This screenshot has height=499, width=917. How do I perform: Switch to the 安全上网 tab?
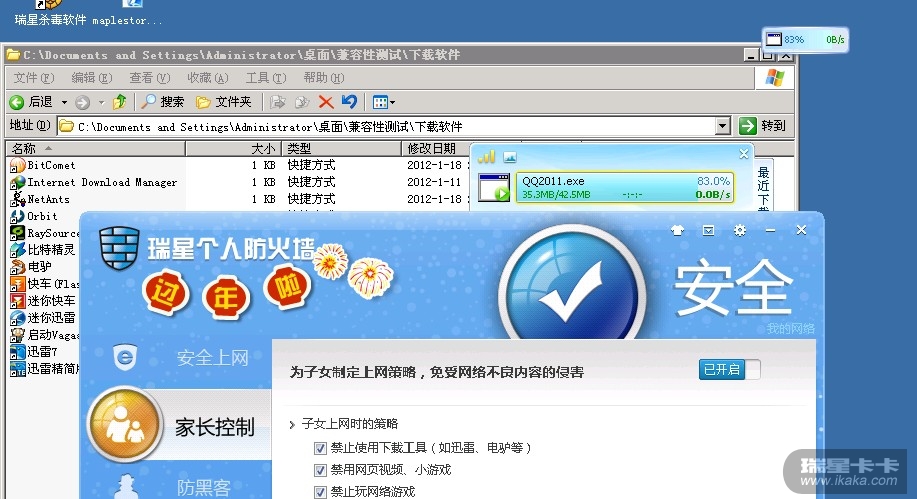212,357
